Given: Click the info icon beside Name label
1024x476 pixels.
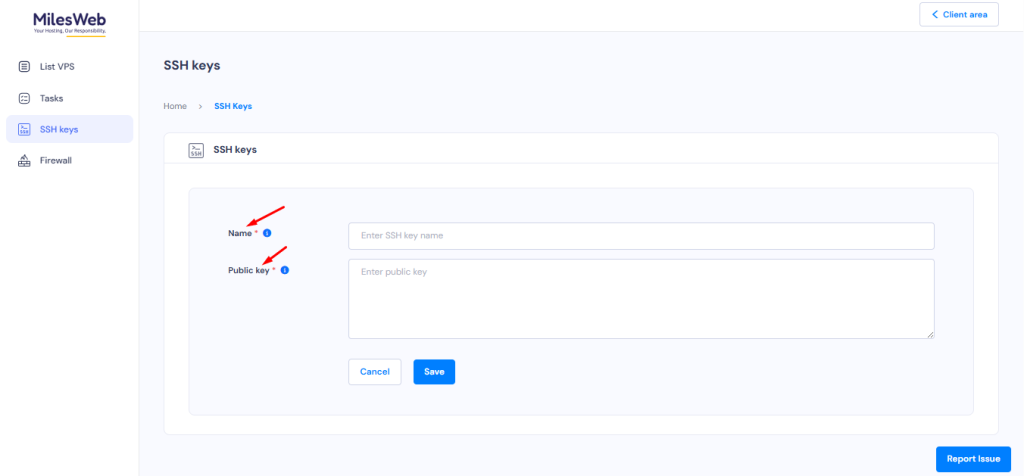Looking at the screenshot, I should 267,233.
